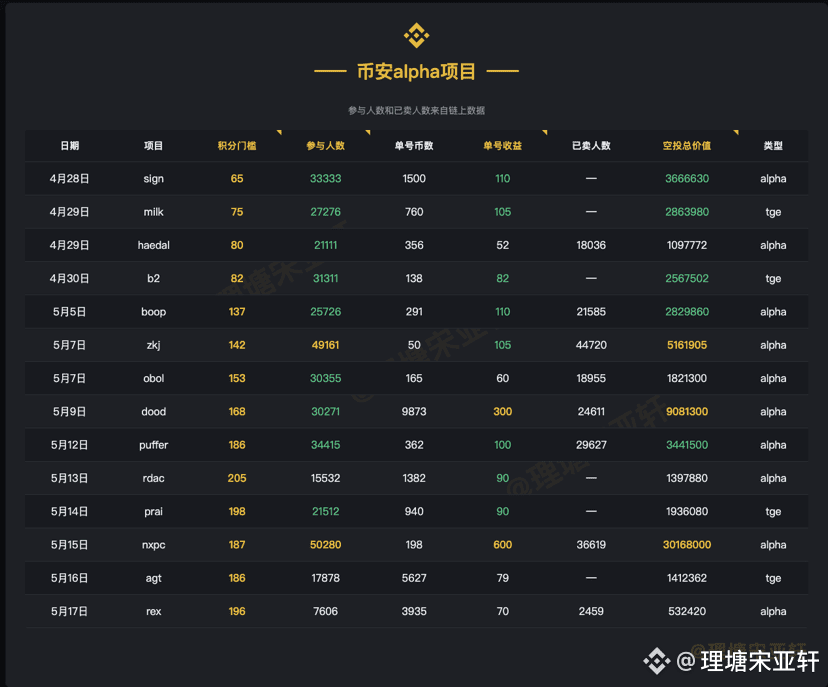Select the 项目 column header
The height and width of the screenshot is (687, 828).
click(154, 146)
